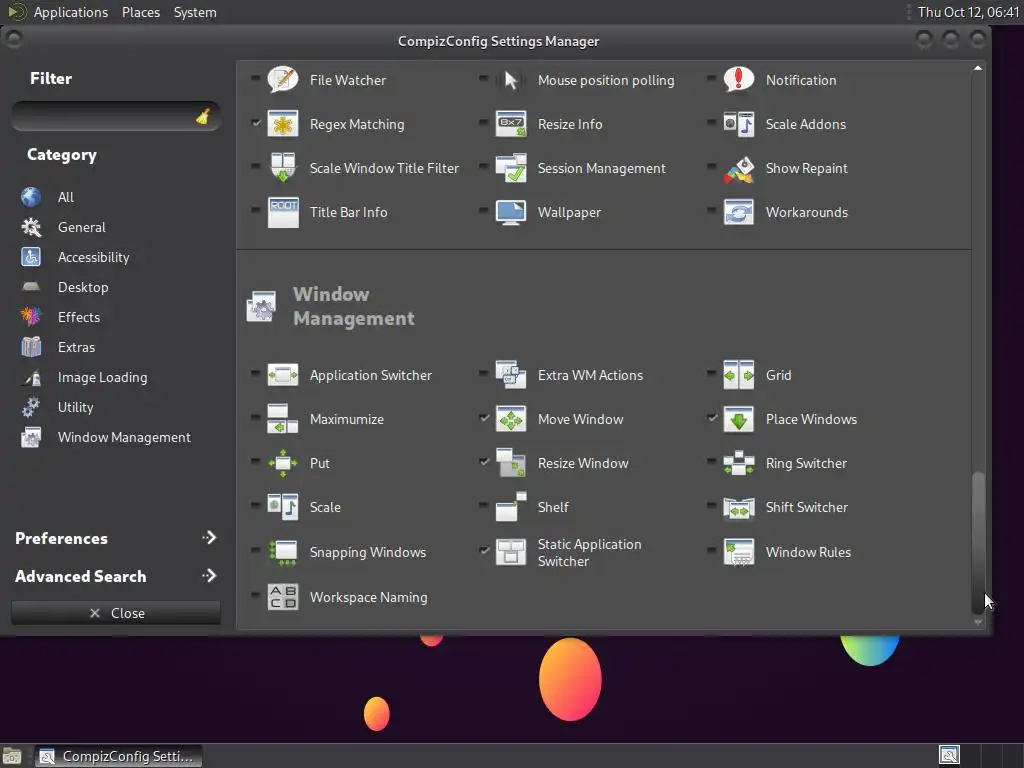The height and width of the screenshot is (768, 1024).
Task: Click the Wallpaper plugin icon
Action: click(511, 212)
